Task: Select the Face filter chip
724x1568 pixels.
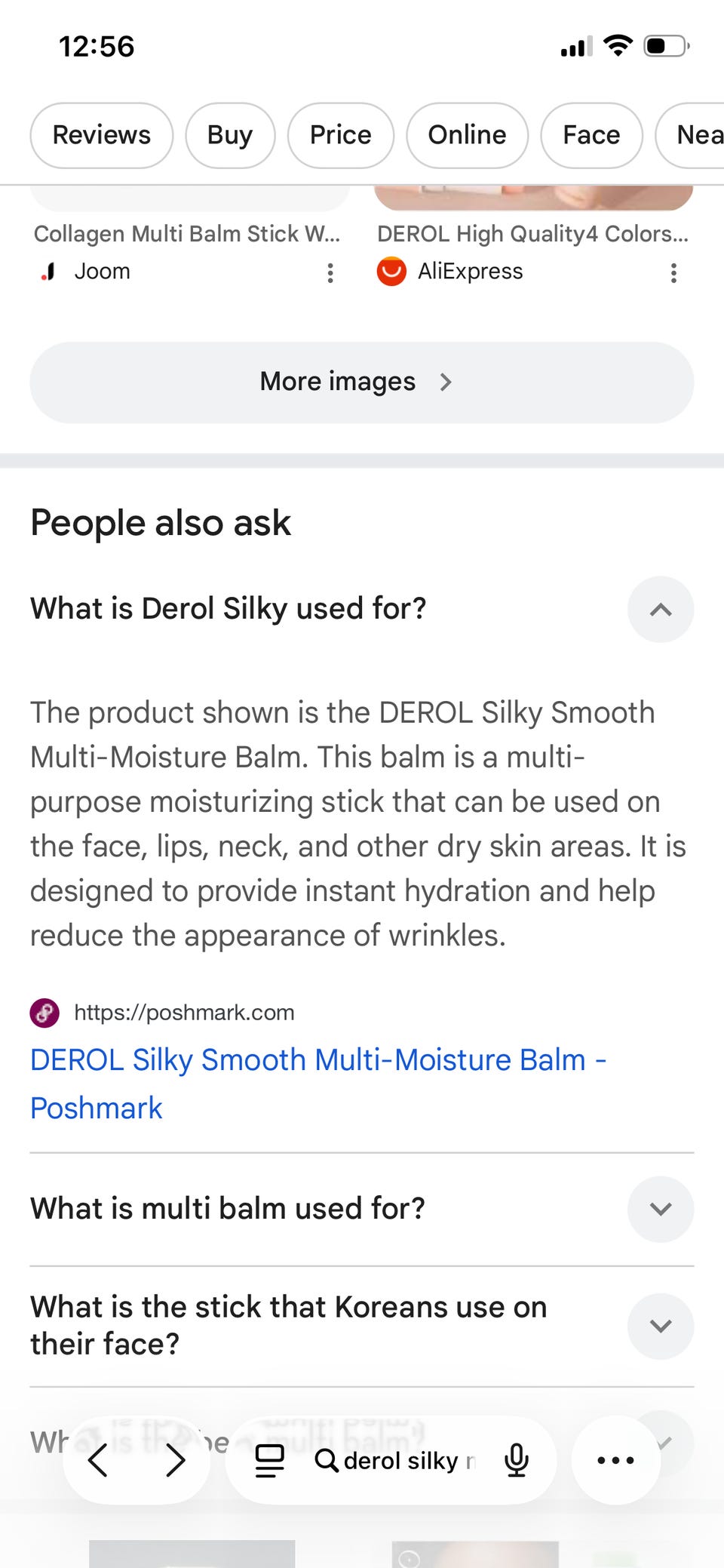Action: tap(591, 135)
